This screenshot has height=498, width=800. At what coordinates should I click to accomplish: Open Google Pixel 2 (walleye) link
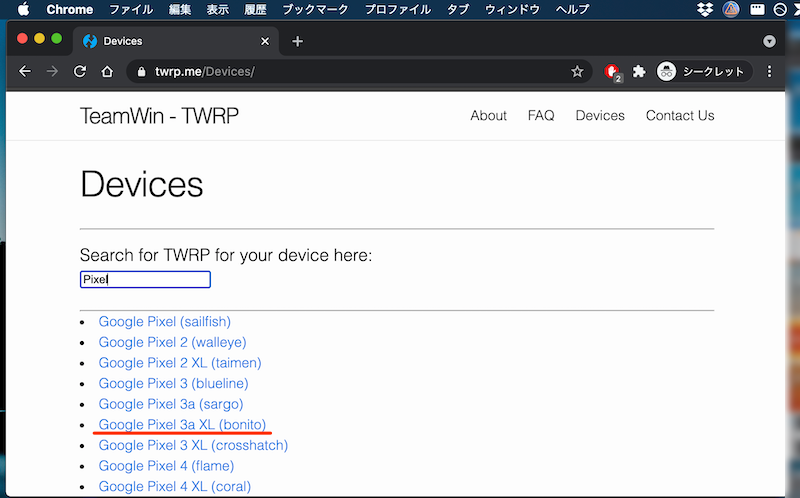172,342
